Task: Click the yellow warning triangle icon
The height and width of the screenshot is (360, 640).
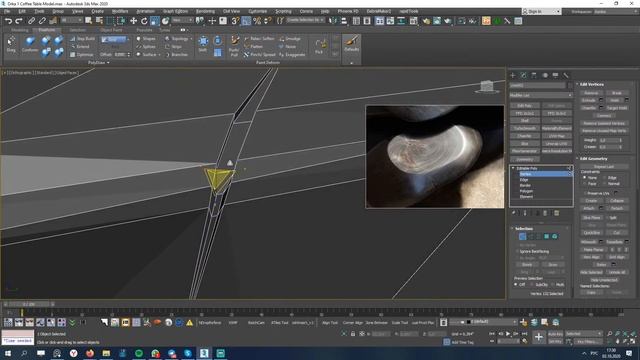Action: point(189,322)
